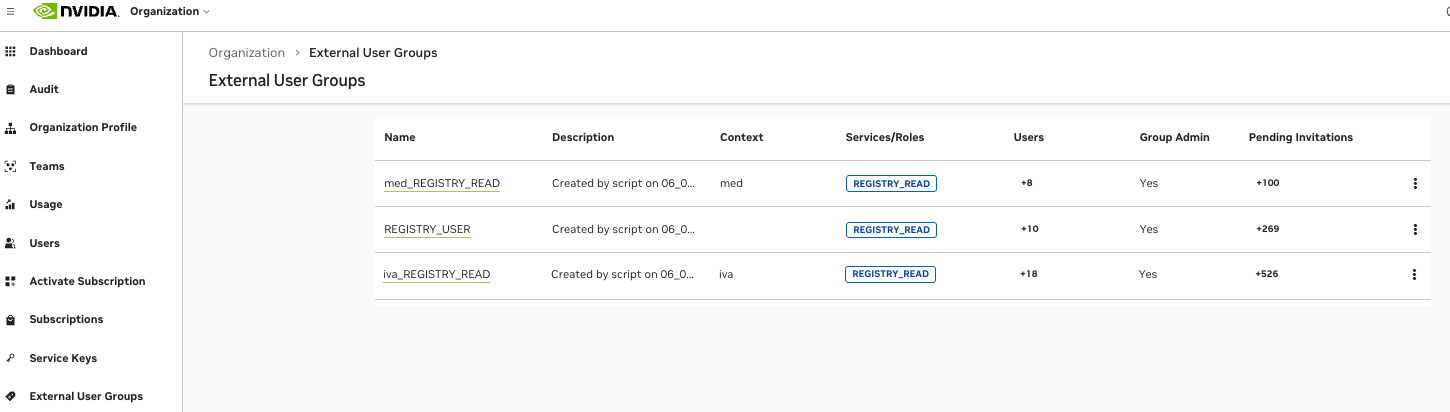Click the Services/Roles column header
Image resolution: width=1450 pixels, height=412 pixels.
[885, 138]
